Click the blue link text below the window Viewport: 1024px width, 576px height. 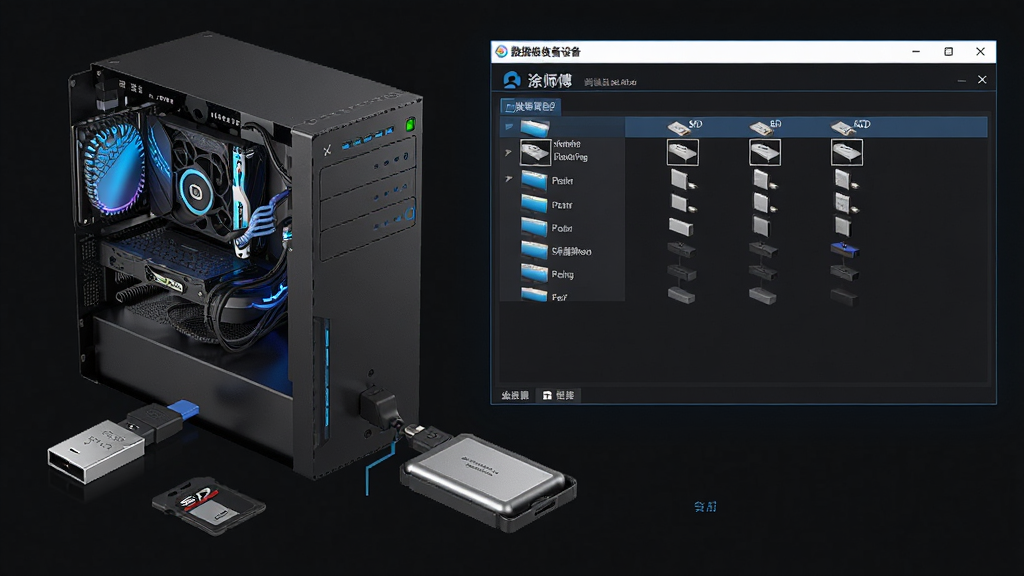(705, 506)
